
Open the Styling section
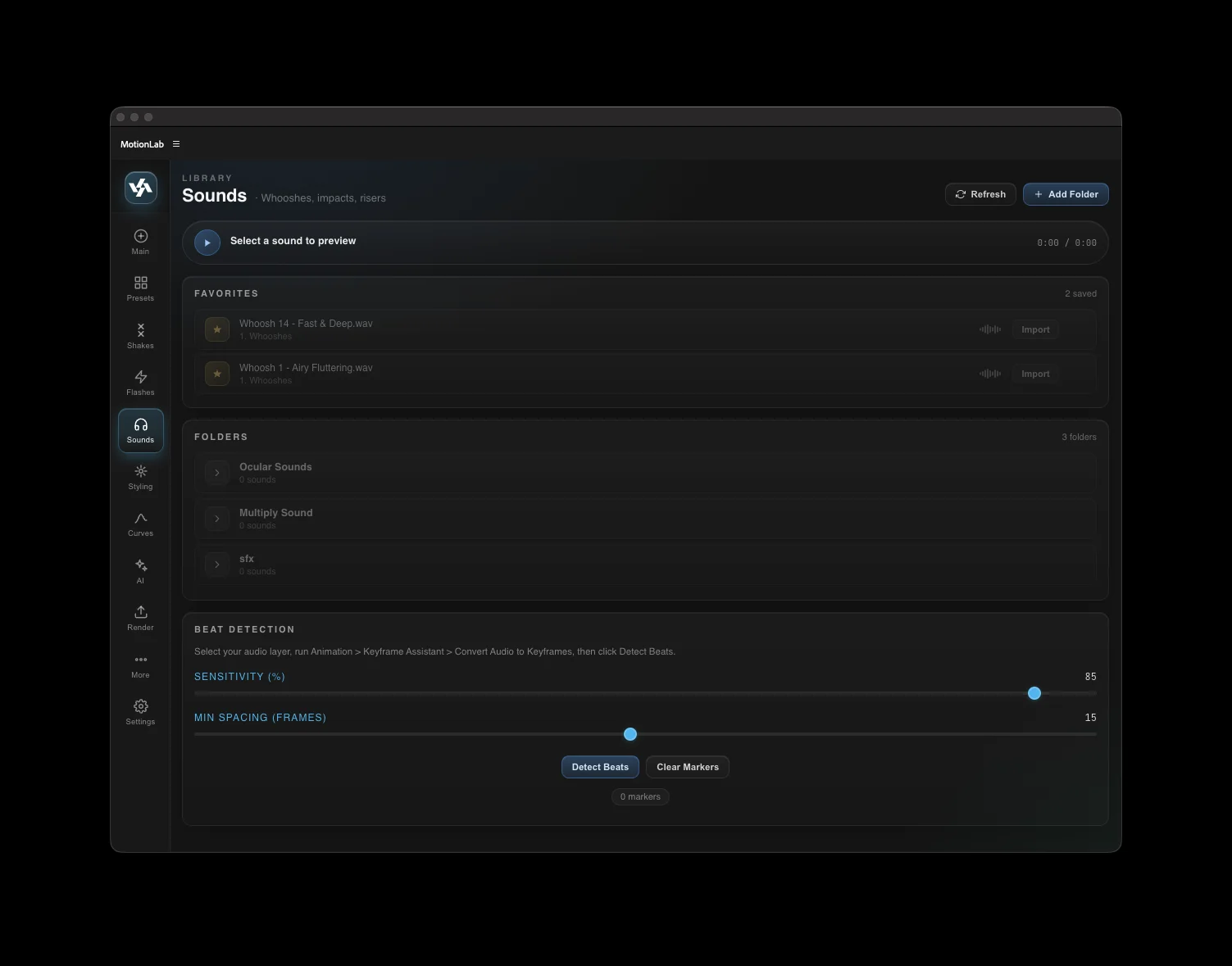pos(140,477)
